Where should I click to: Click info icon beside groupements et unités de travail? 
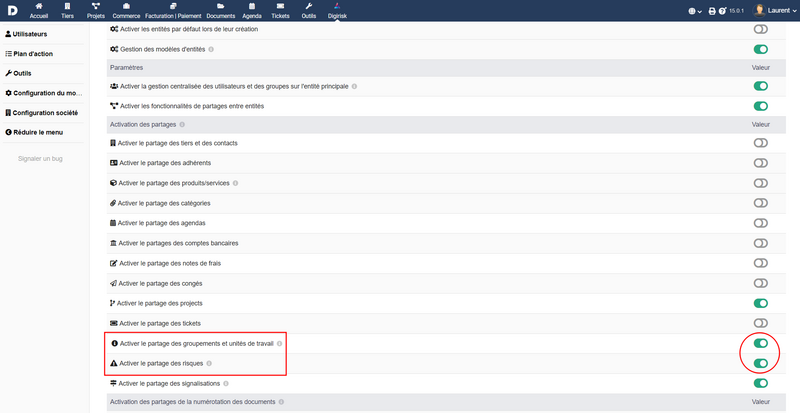click(280, 344)
